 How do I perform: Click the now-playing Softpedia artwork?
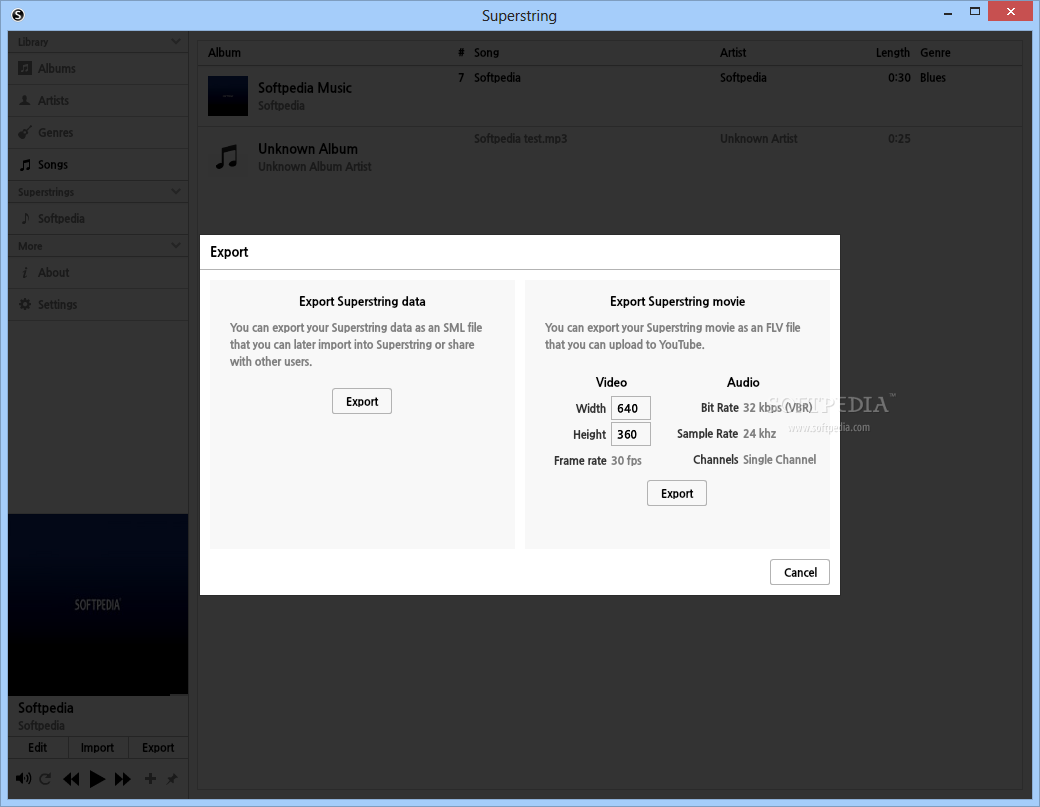tap(98, 605)
